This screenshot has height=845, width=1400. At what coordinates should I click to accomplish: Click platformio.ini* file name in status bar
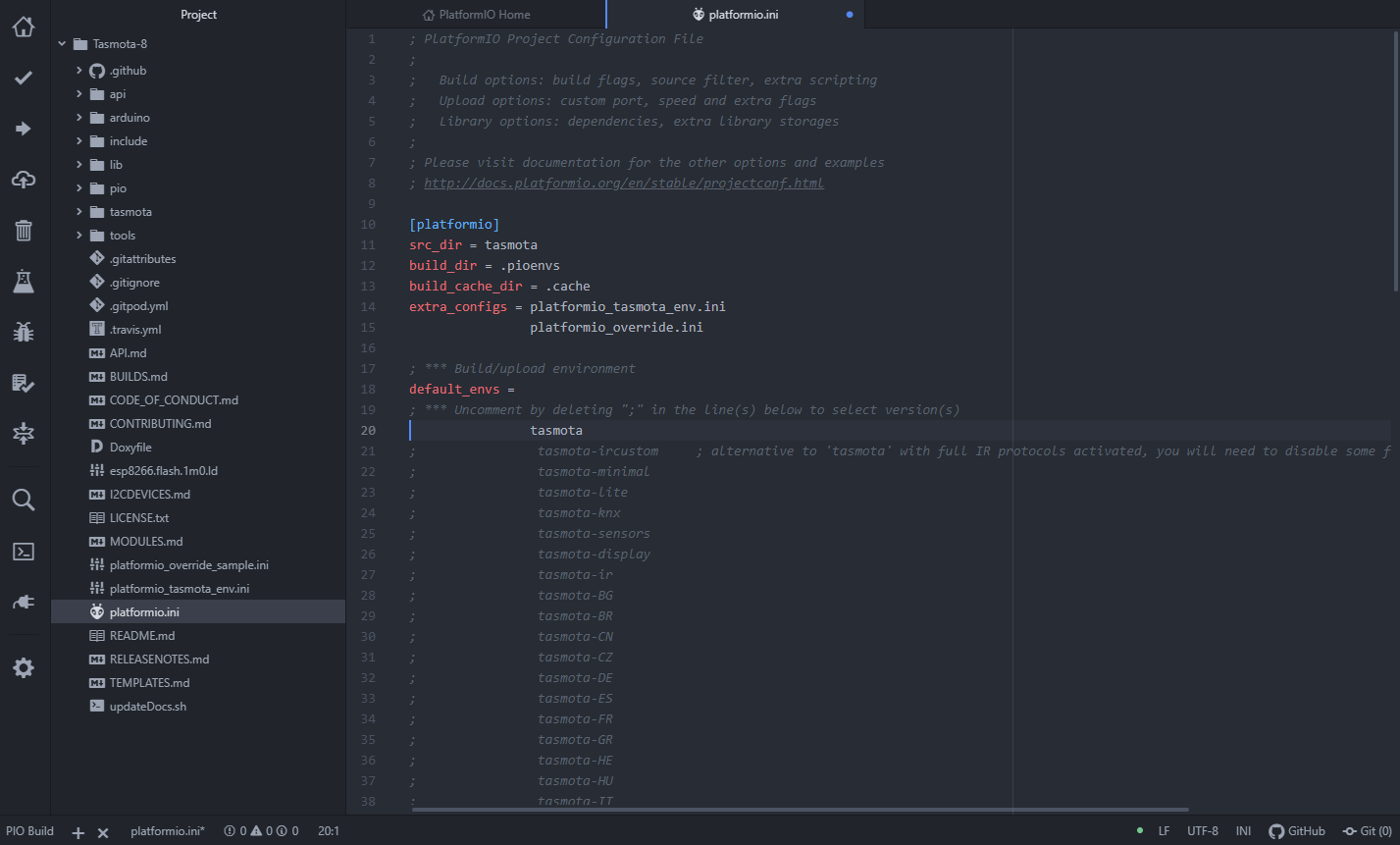[x=168, y=831]
